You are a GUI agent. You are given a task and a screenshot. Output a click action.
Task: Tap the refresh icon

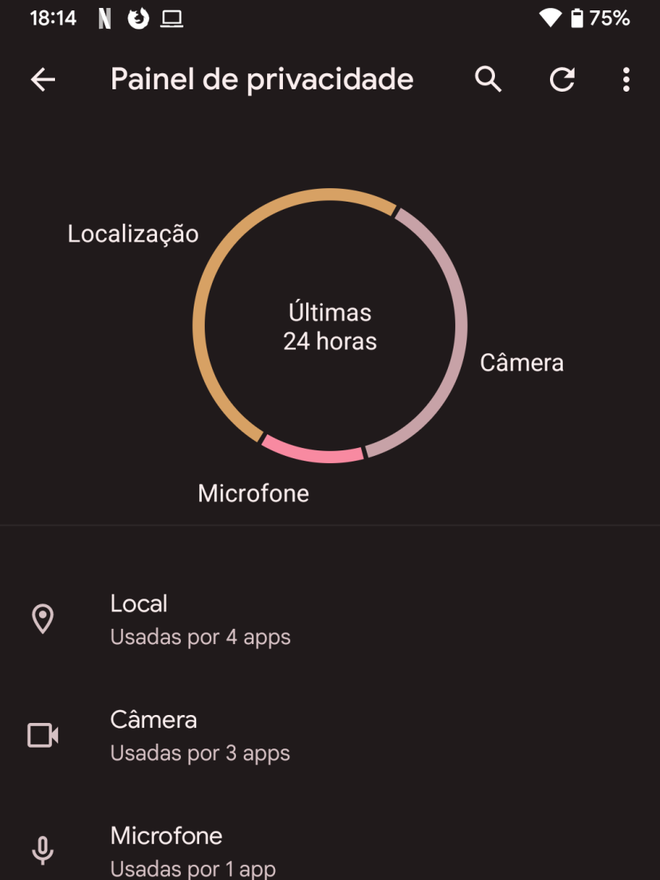562,79
